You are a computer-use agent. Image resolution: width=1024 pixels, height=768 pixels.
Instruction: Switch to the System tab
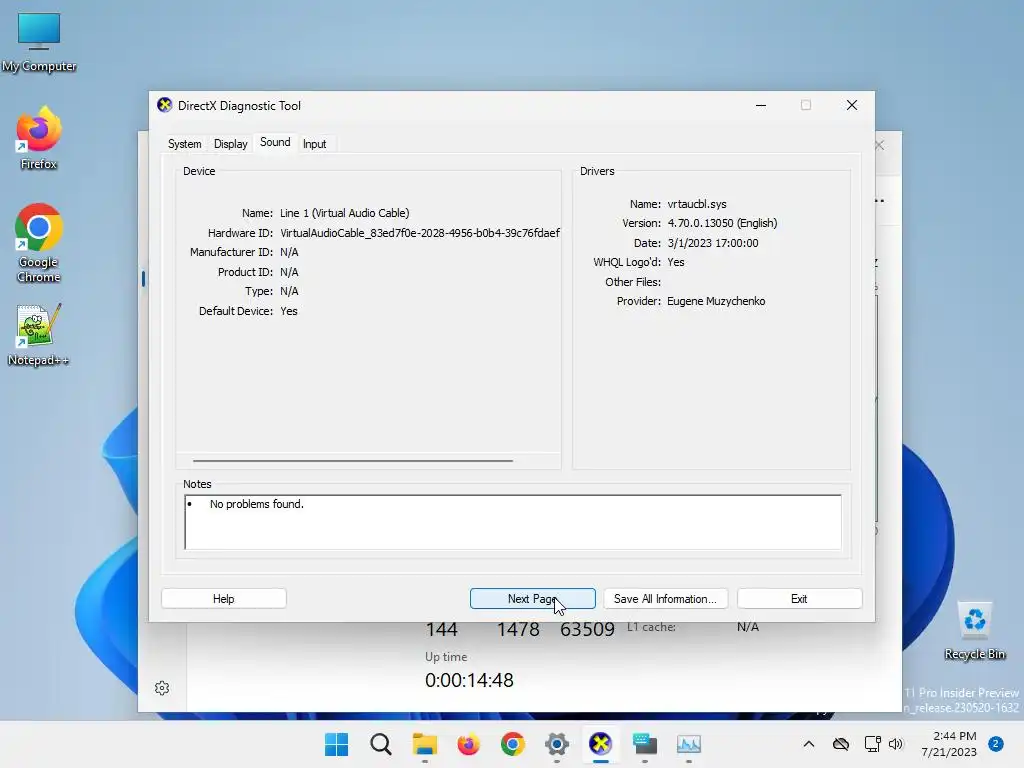tap(185, 144)
